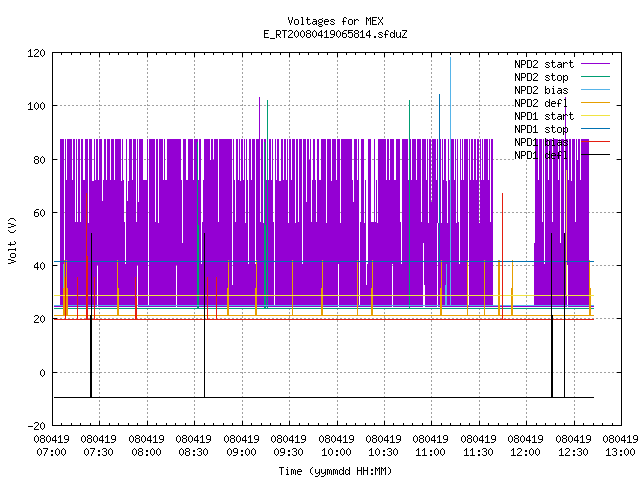Click the x-axis tick label 09:00
The width and height of the screenshot is (640, 480).
coord(241,452)
